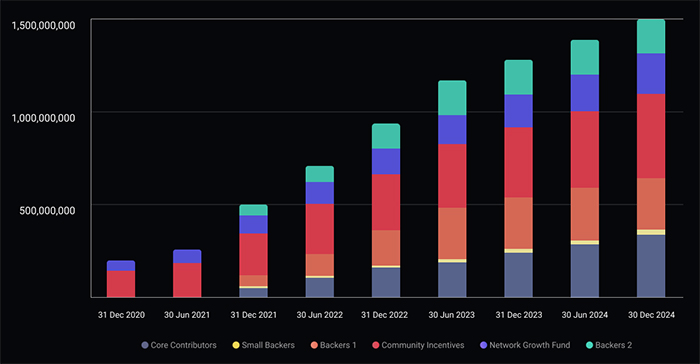Image resolution: width=700 pixels, height=364 pixels.
Task: Click the yellow Small Backers legend dot
Action: click(x=236, y=345)
